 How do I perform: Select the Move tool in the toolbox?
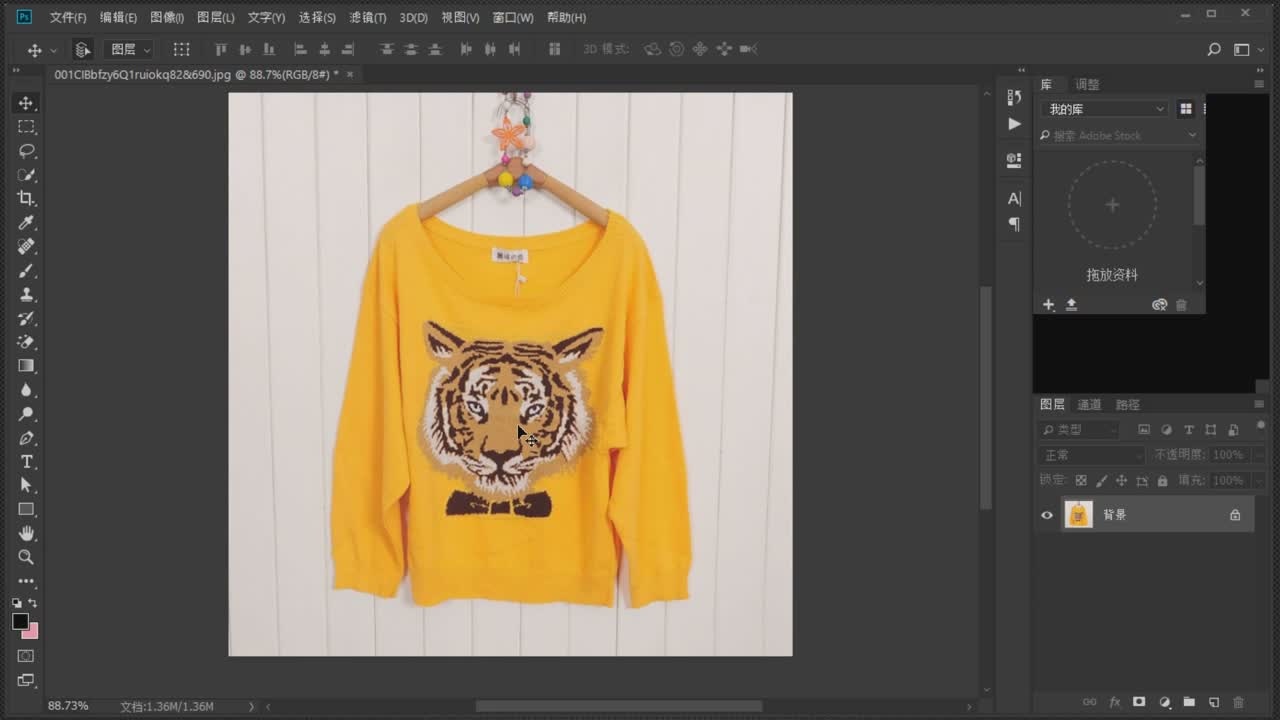26,103
